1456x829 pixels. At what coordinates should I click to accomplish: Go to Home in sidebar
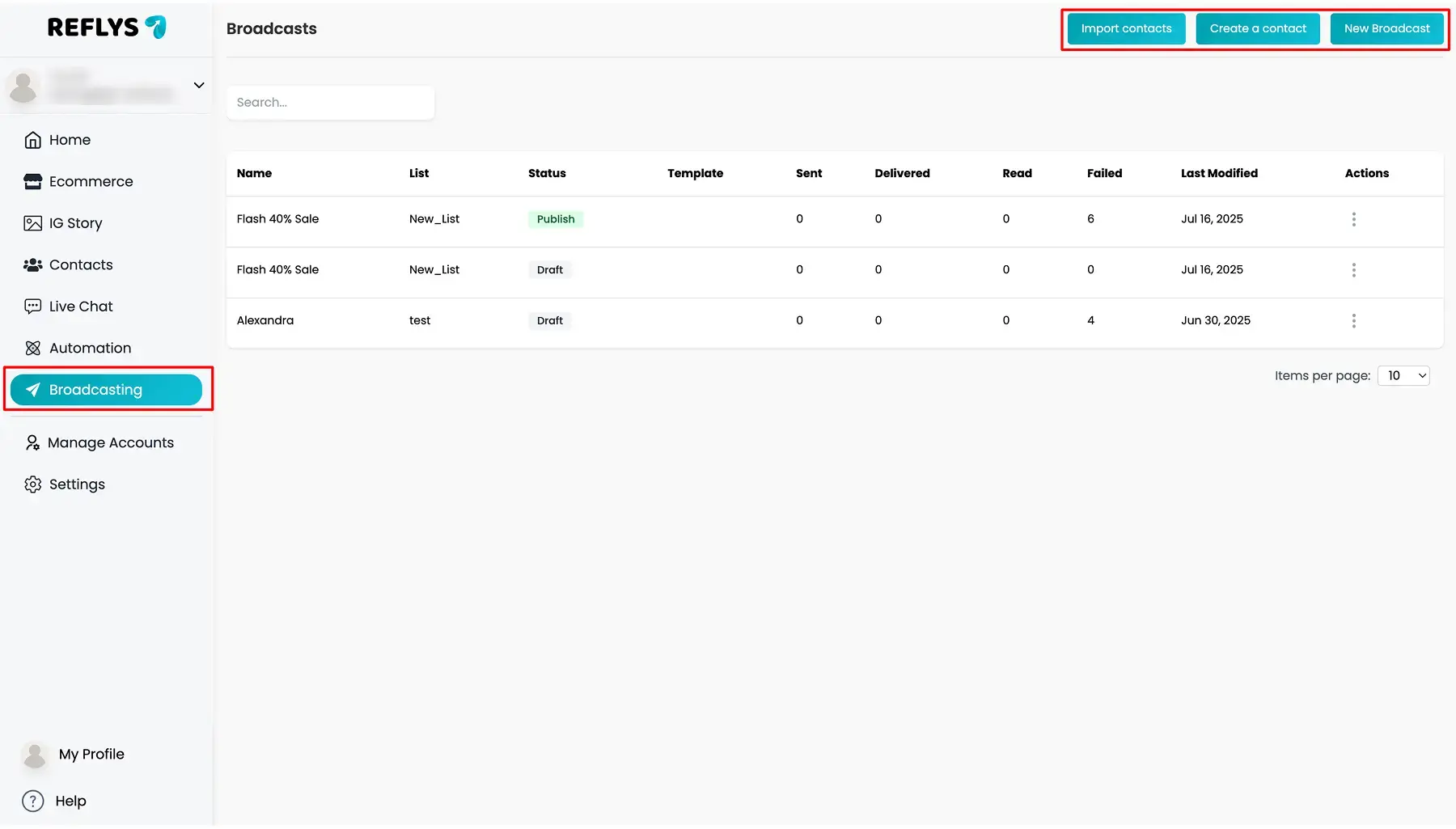[x=106, y=140]
